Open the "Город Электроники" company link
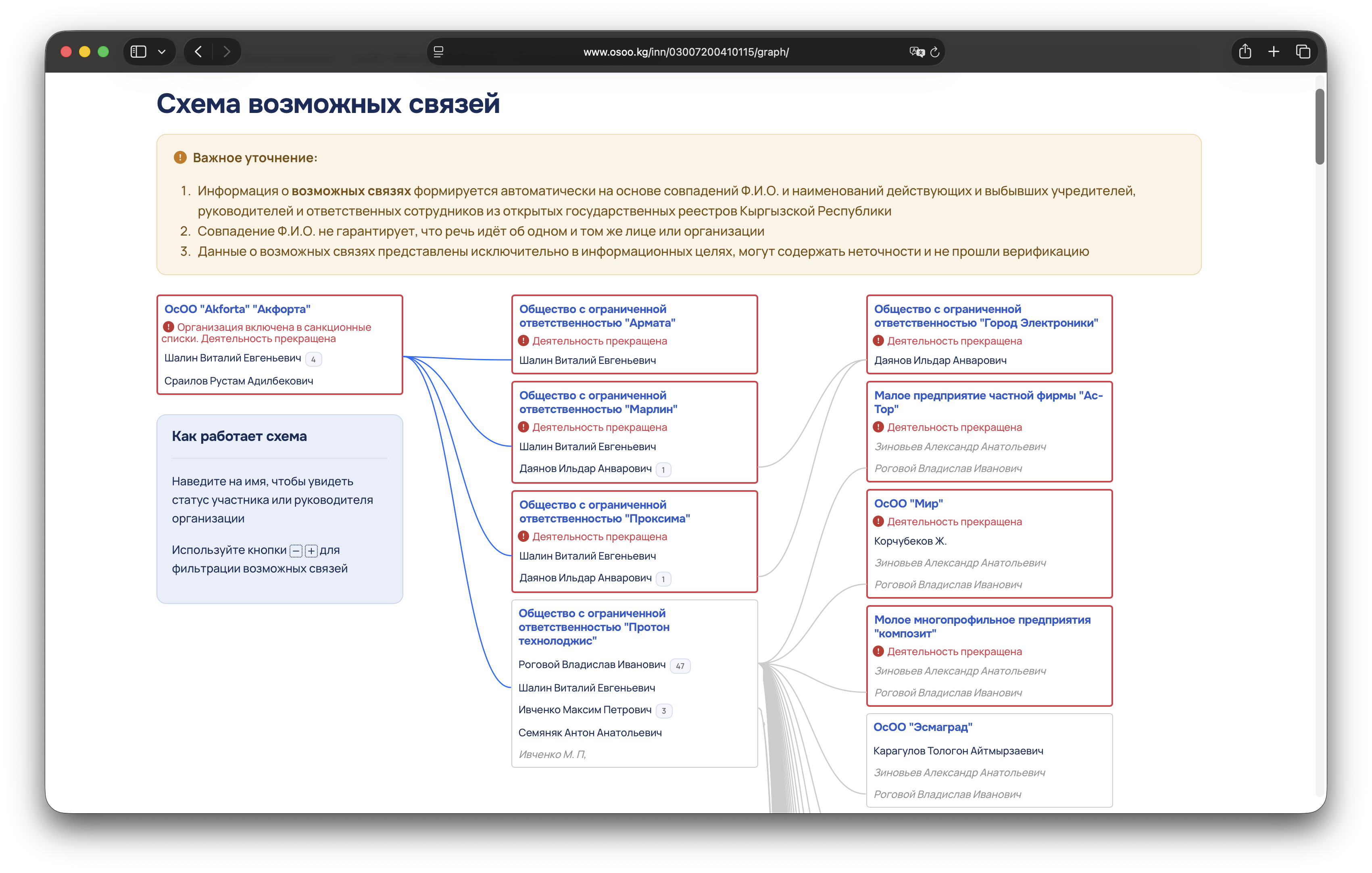The height and width of the screenshot is (873, 1372). pos(986,316)
